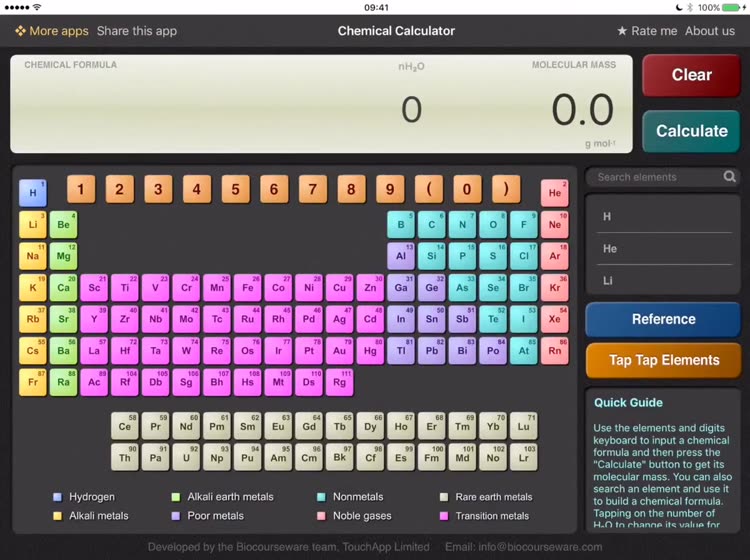Clear the chemical formula
Viewport: 750px width, 560px height.
[x=691, y=75]
